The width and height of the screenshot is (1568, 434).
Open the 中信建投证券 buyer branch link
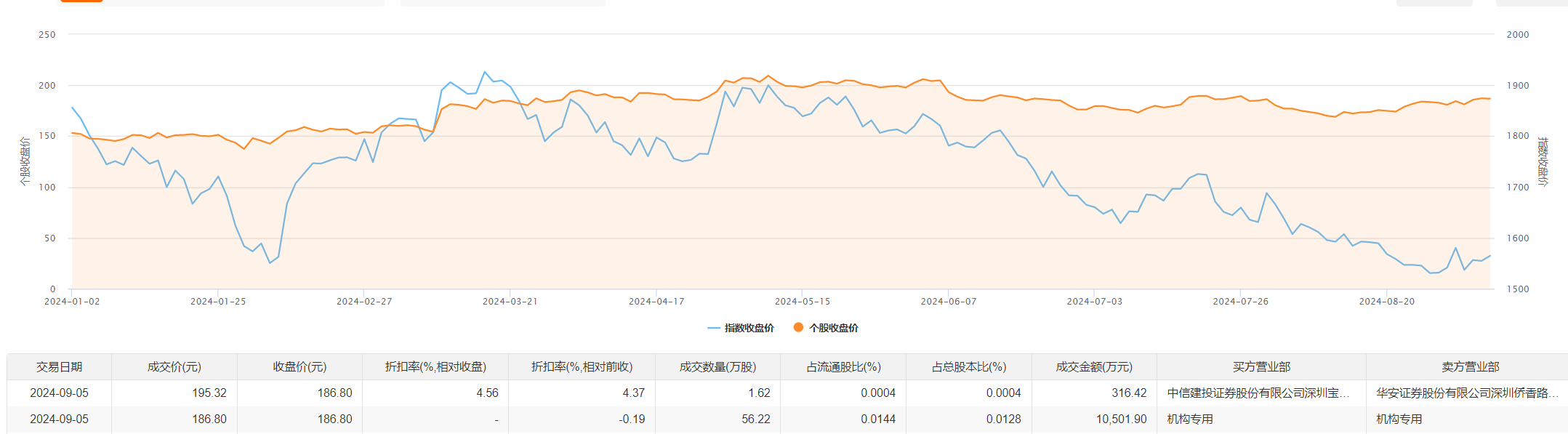[x=1258, y=393]
